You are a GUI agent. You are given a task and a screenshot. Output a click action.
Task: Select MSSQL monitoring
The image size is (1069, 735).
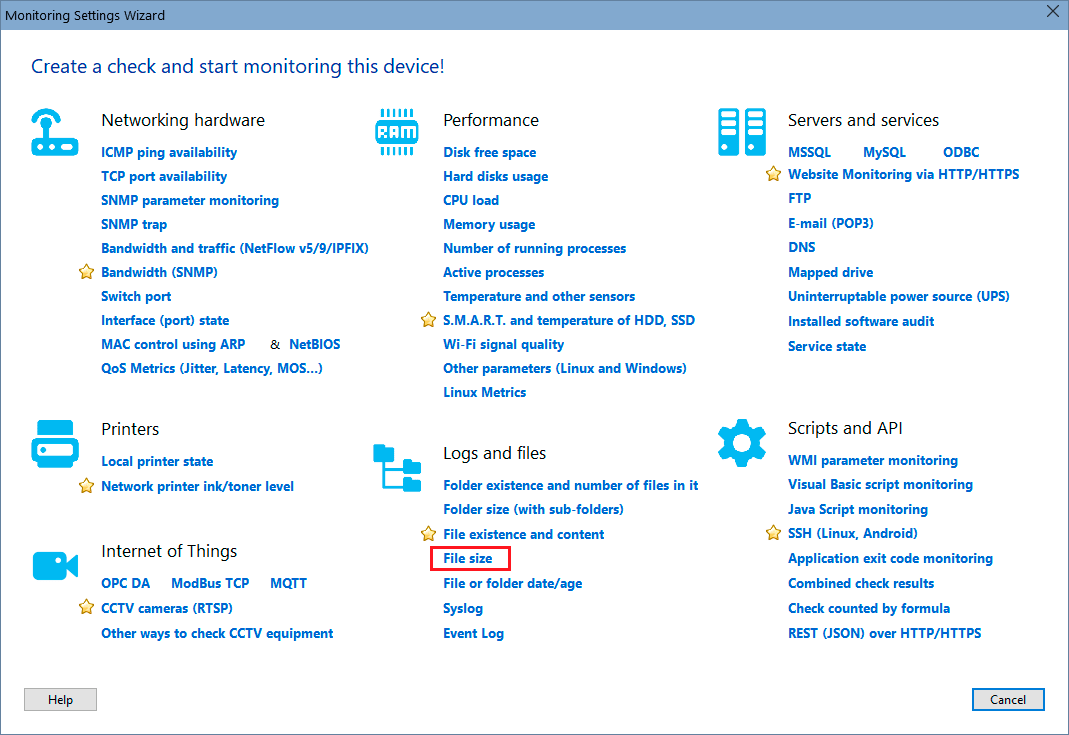(811, 152)
